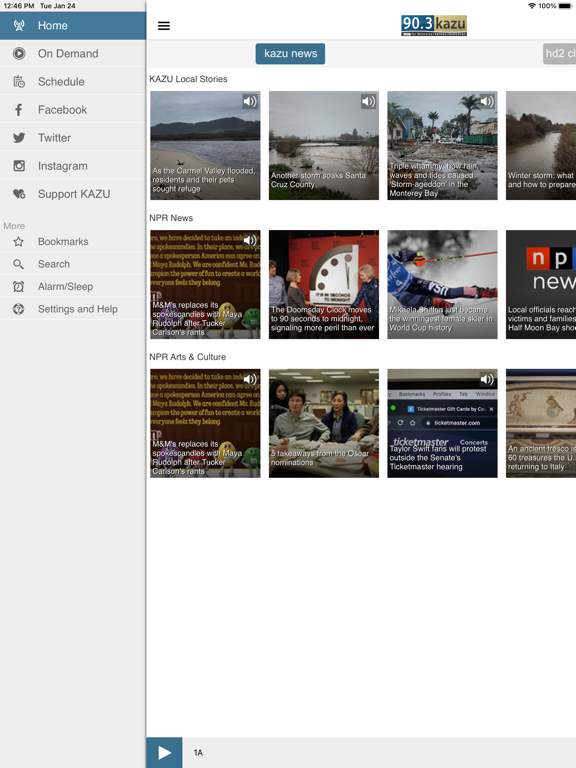This screenshot has height=768, width=576.
Task: Click the Search magnifier icon
Action: coord(19,264)
